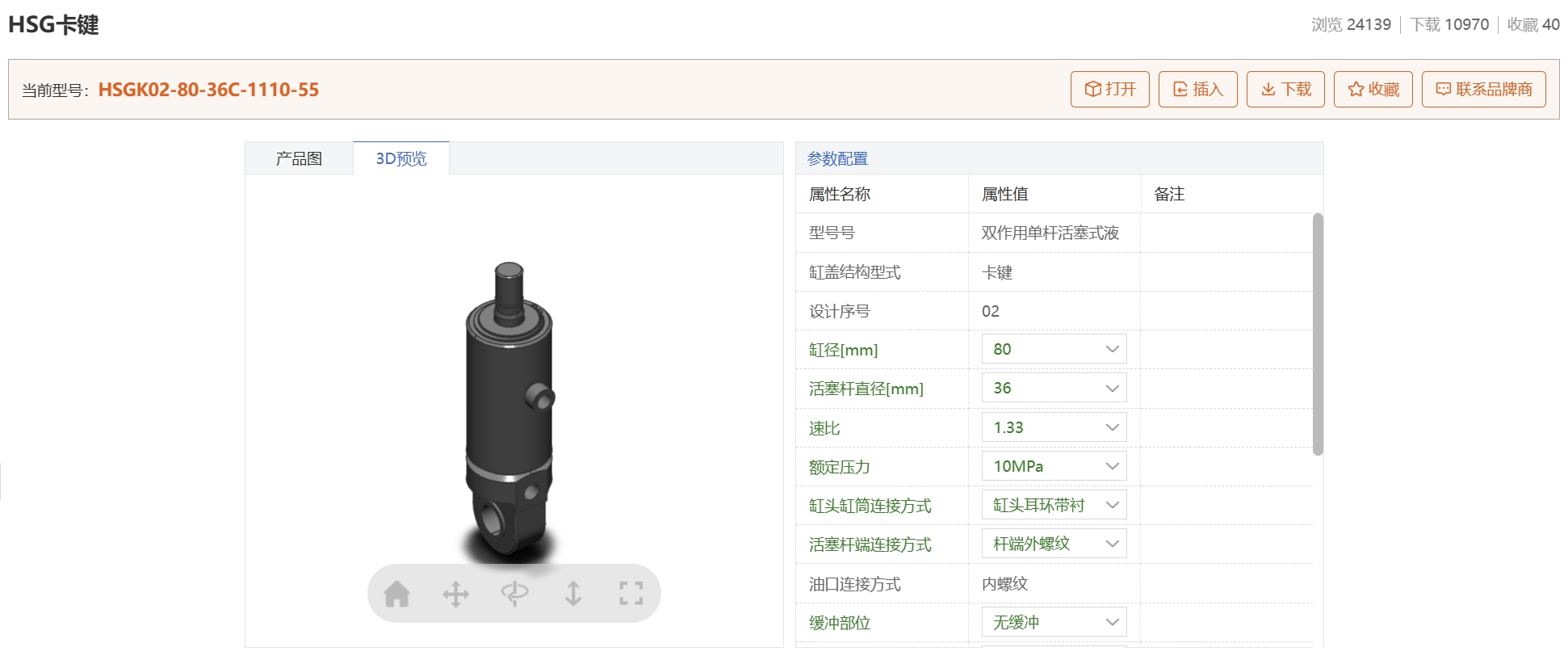Click the HSG卡键 page title
Viewport: 1568px width, 660px height.
pyautogui.click(x=53, y=25)
